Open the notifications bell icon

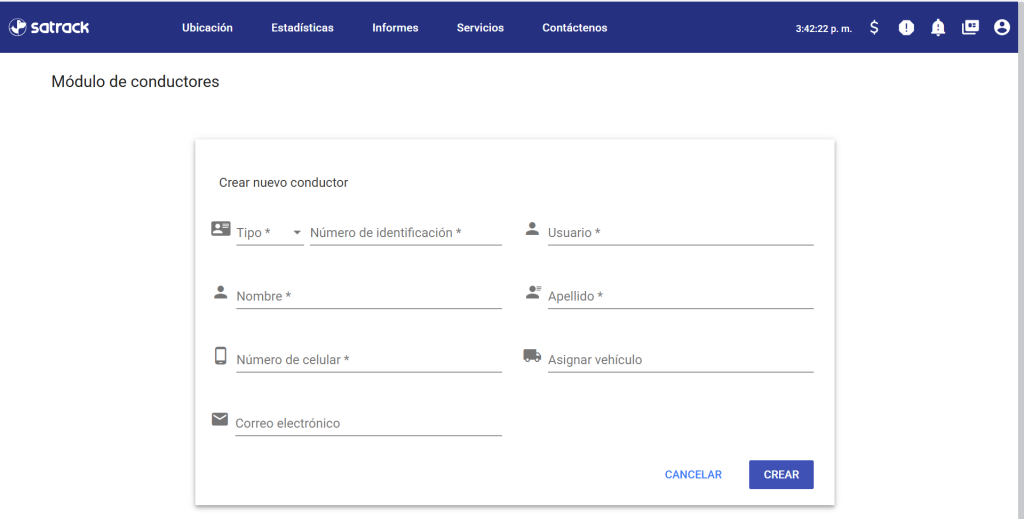pyautogui.click(x=938, y=27)
